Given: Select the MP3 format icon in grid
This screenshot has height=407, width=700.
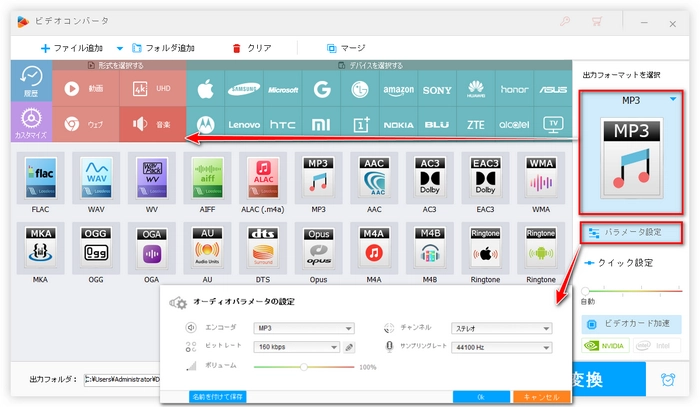Looking at the screenshot, I should [x=319, y=178].
